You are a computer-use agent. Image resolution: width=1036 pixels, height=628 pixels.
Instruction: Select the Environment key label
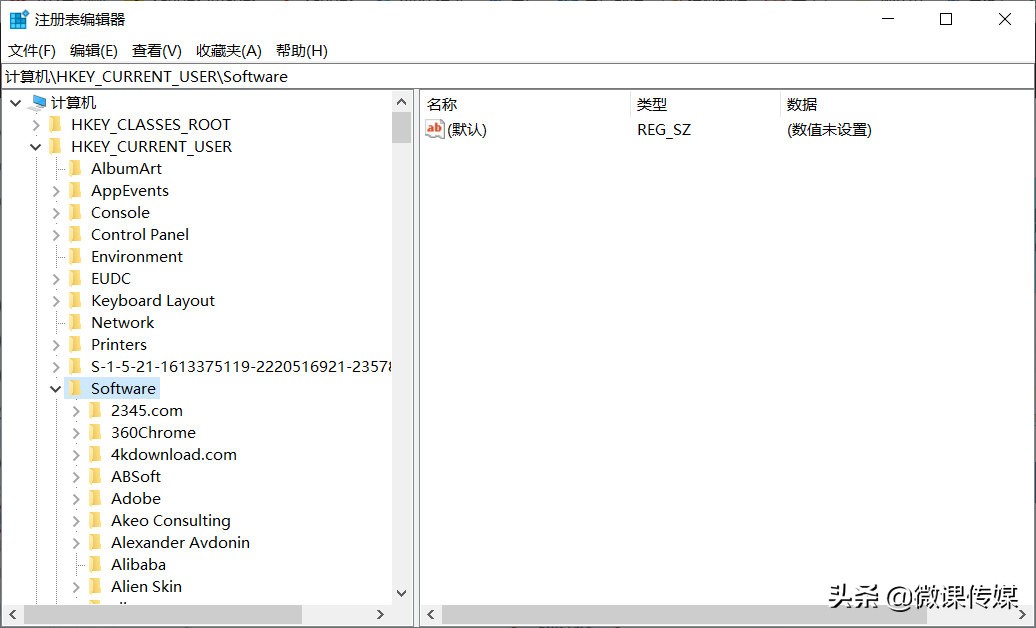click(x=137, y=256)
